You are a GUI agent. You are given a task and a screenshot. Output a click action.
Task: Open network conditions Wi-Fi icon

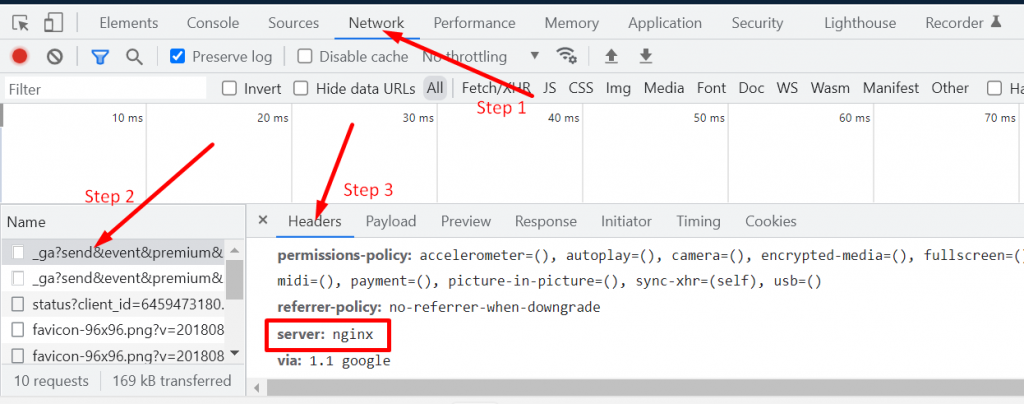[x=567, y=56]
